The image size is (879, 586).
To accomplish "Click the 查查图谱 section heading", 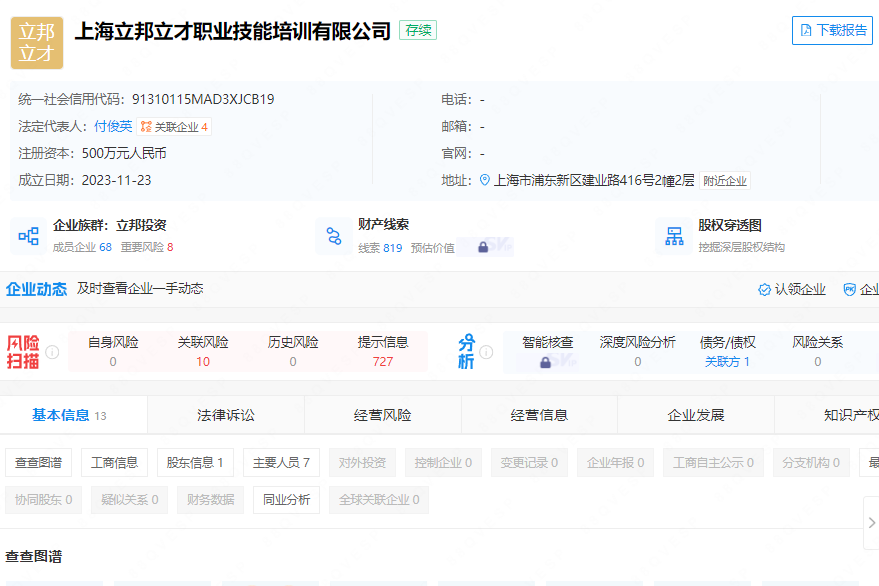I will [34, 557].
